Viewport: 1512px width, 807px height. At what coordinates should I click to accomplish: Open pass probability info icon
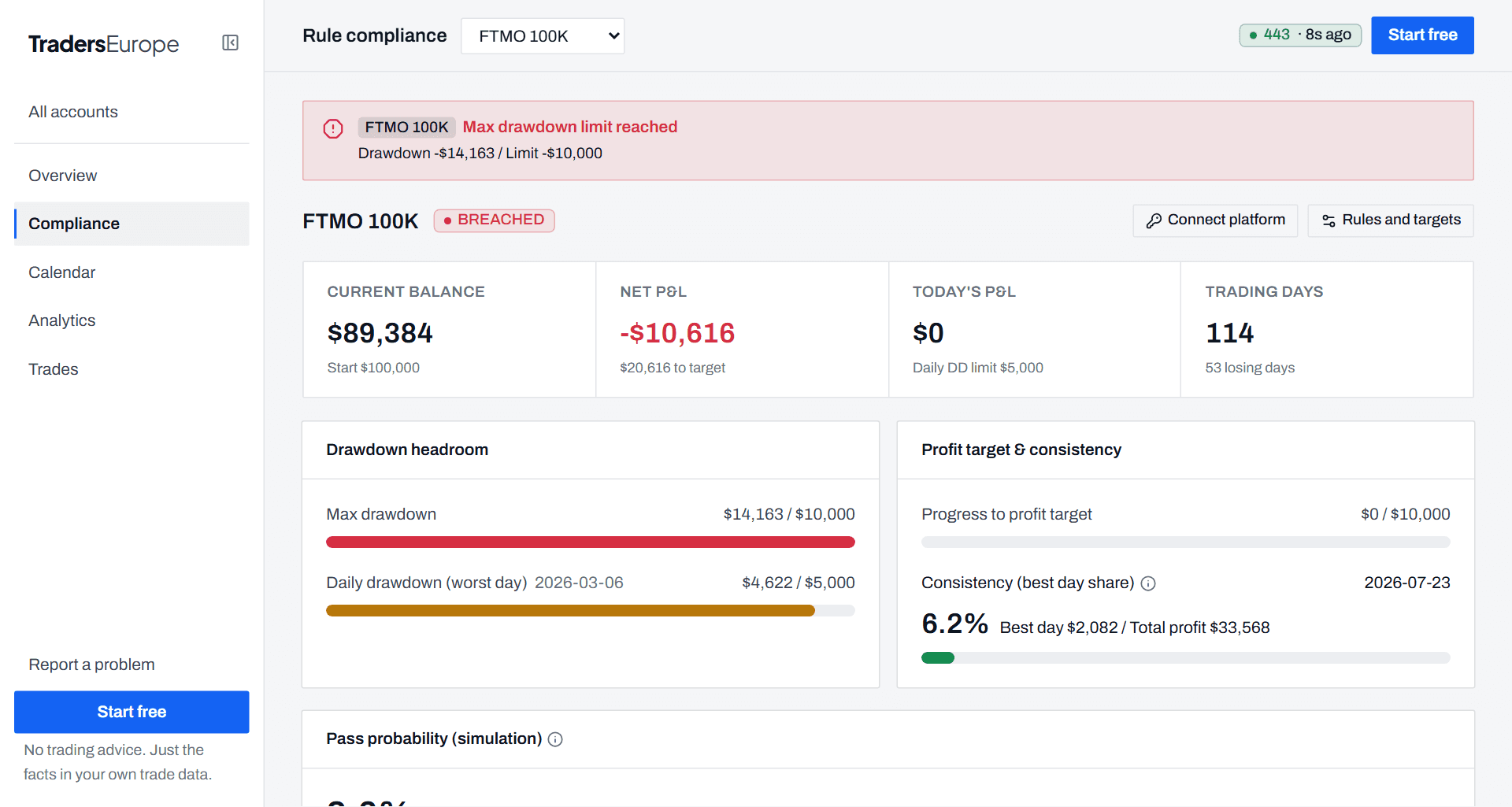[555, 739]
